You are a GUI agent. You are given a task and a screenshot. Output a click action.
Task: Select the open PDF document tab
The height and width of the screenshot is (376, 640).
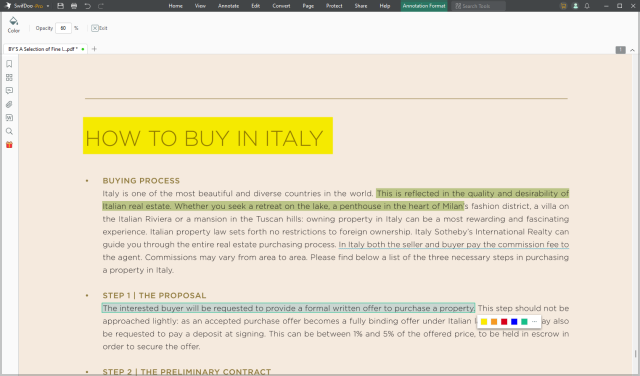pos(45,49)
